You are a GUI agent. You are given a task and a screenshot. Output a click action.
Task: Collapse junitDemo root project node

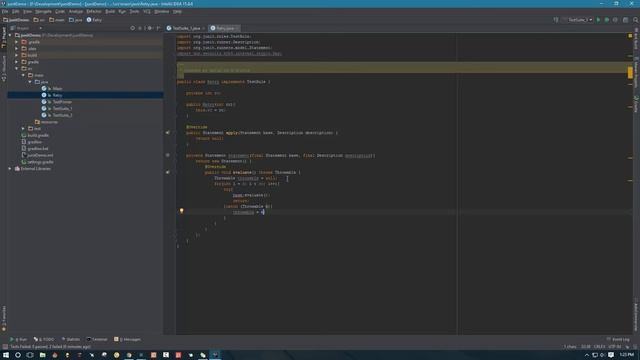(10, 36)
